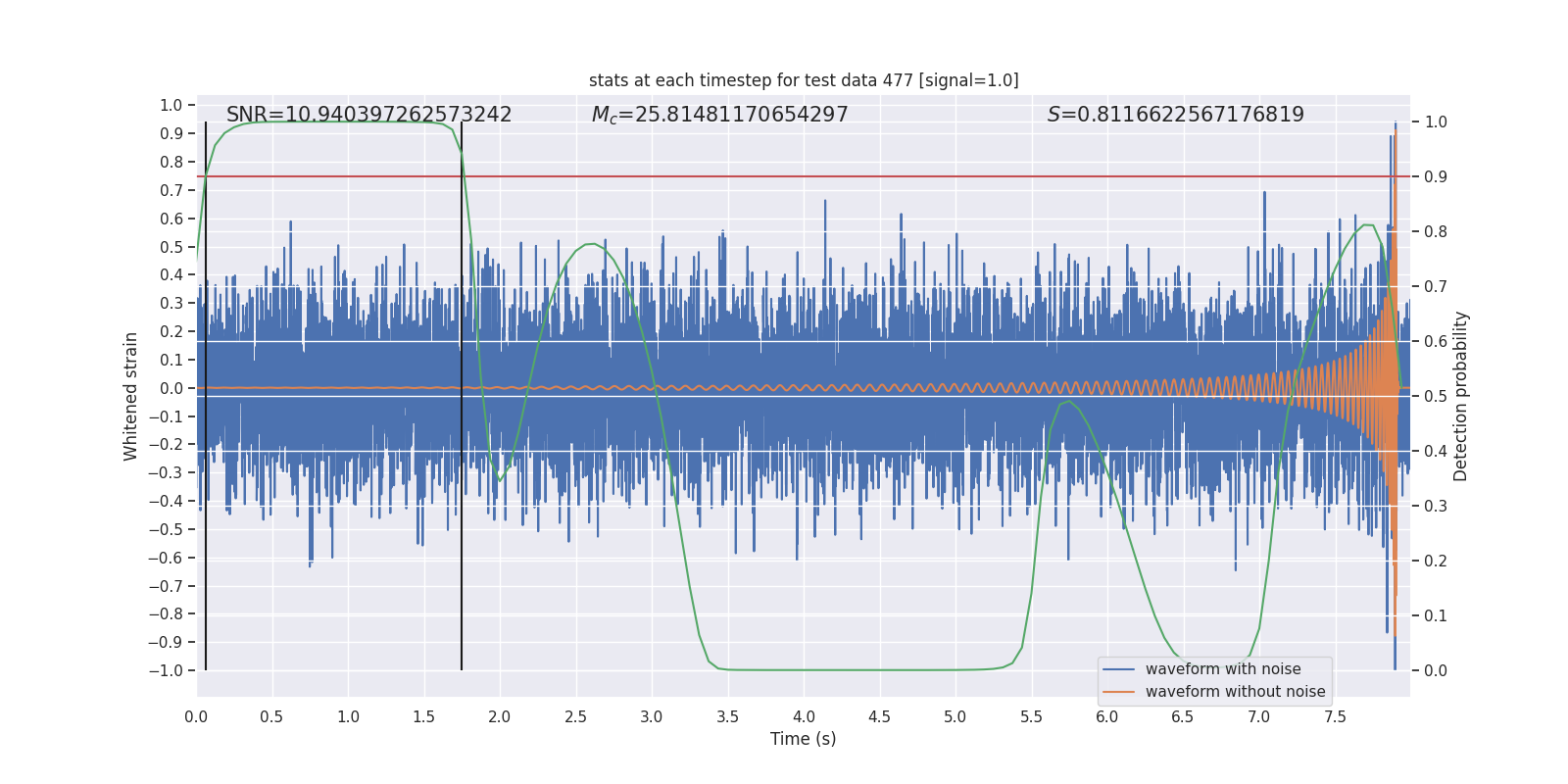Image resolution: width=1568 pixels, height=784 pixels.
Task: Click the −0.5 tick on the Whitened strain axis
Action: pyautogui.click(x=166, y=529)
